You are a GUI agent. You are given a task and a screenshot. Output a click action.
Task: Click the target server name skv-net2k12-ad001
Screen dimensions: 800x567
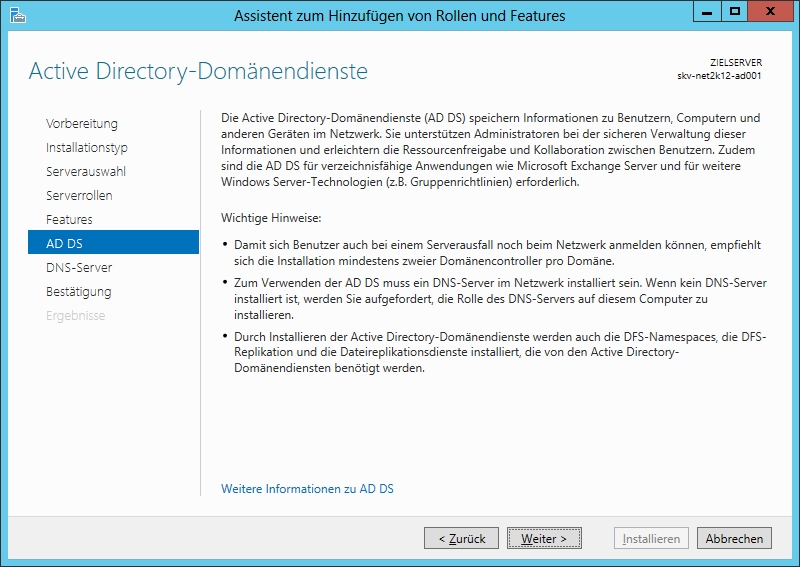719,76
